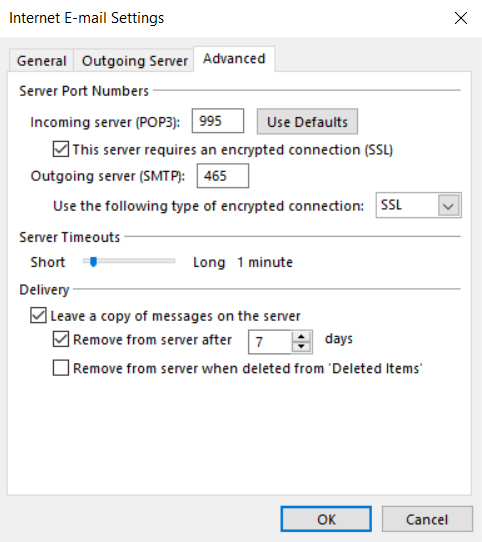
Task: Close the Internet E-mail Settings dialog
Action: [x=461, y=18]
